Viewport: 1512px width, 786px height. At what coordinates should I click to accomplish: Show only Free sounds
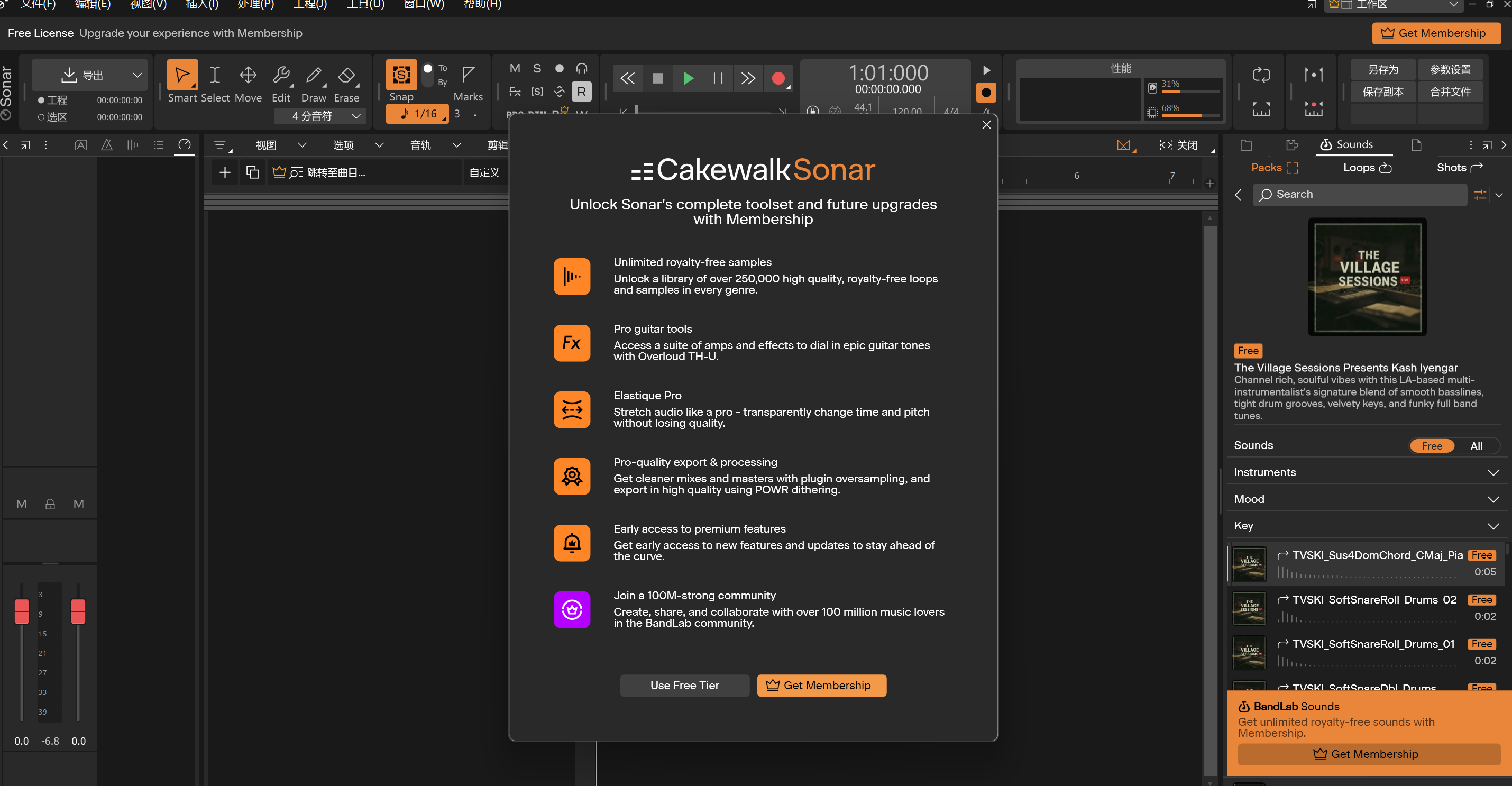tap(1432, 445)
